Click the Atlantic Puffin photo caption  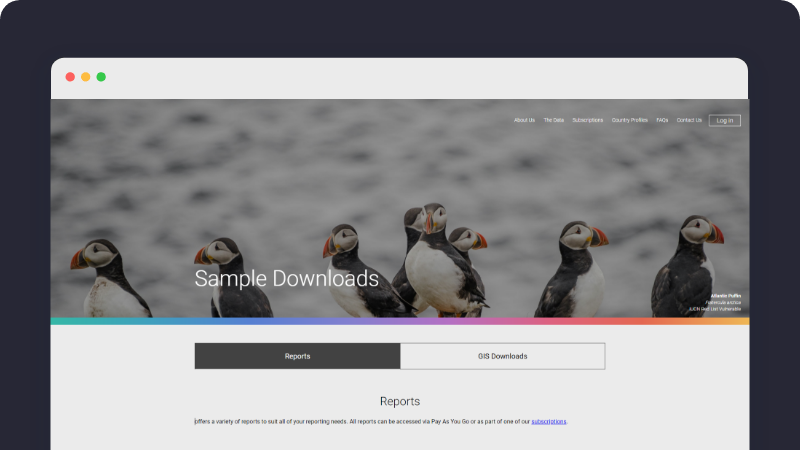[725, 302]
